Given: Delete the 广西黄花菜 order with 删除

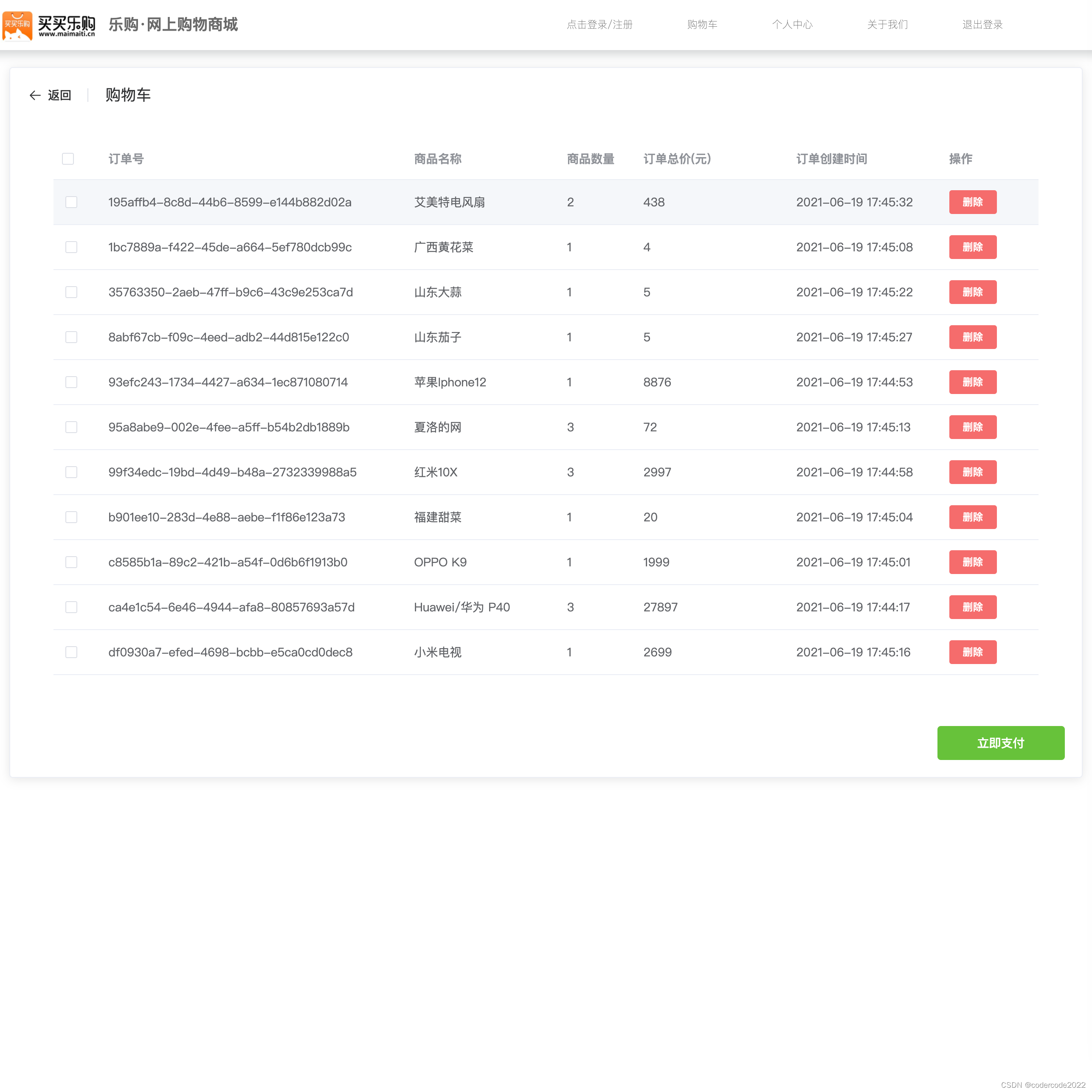Looking at the screenshot, I should coord(972,247).
